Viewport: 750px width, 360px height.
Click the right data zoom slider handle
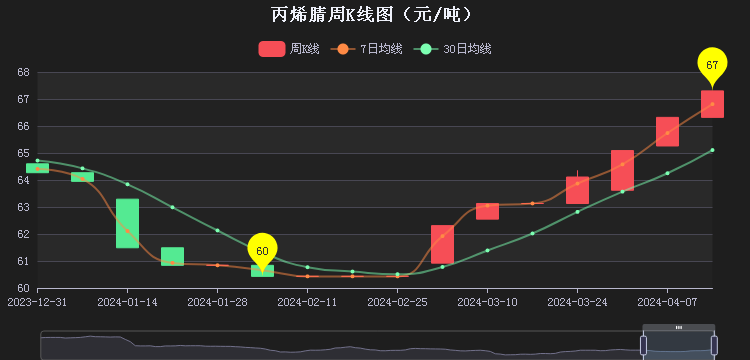point(714,345)
